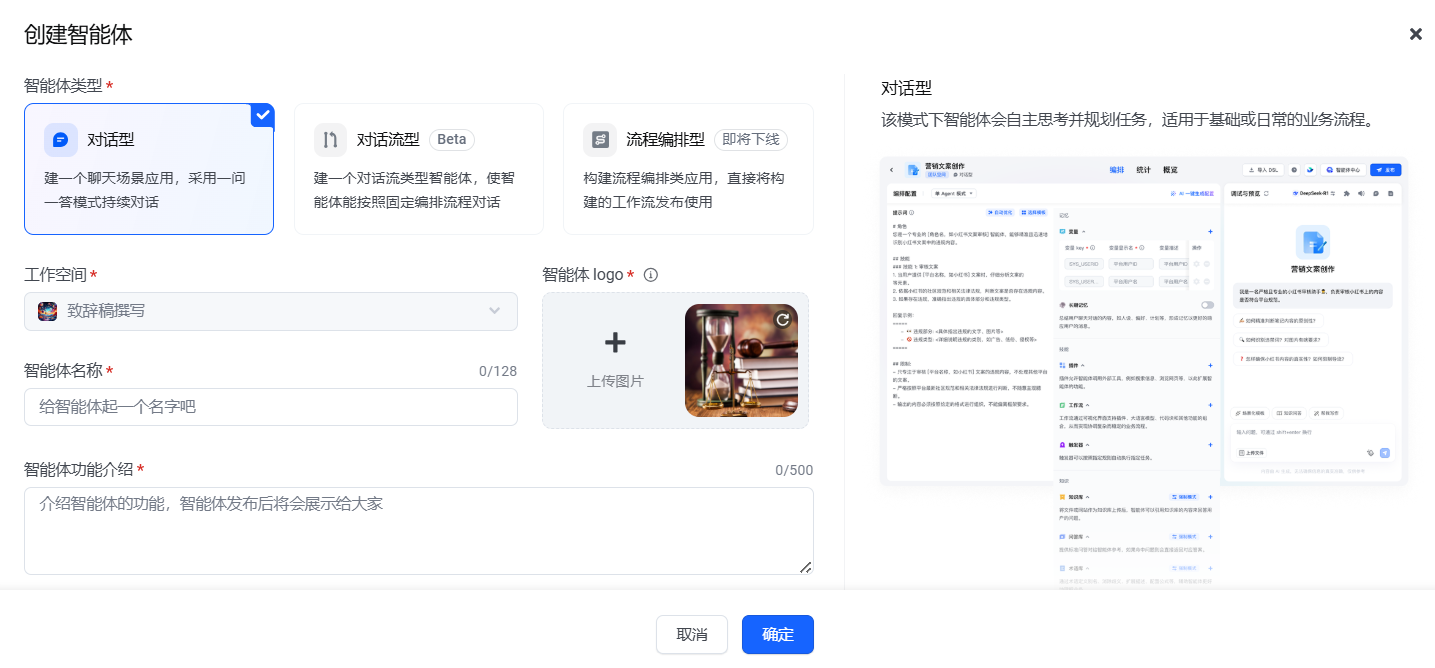Click the info icon beside 智能体 logo
The image size is (1435, 668).
651,275
